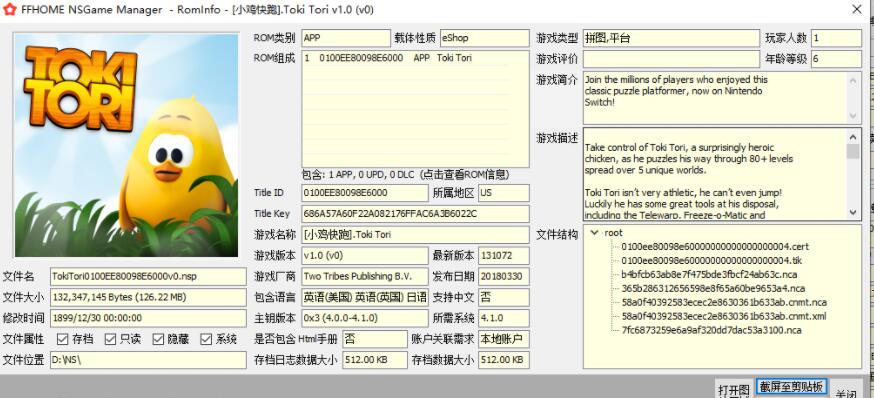The height and width of the screenshot is (398, 874).
Task: Click the scroll up arrow of 游戏简介 box
Action: pos(853,80)
